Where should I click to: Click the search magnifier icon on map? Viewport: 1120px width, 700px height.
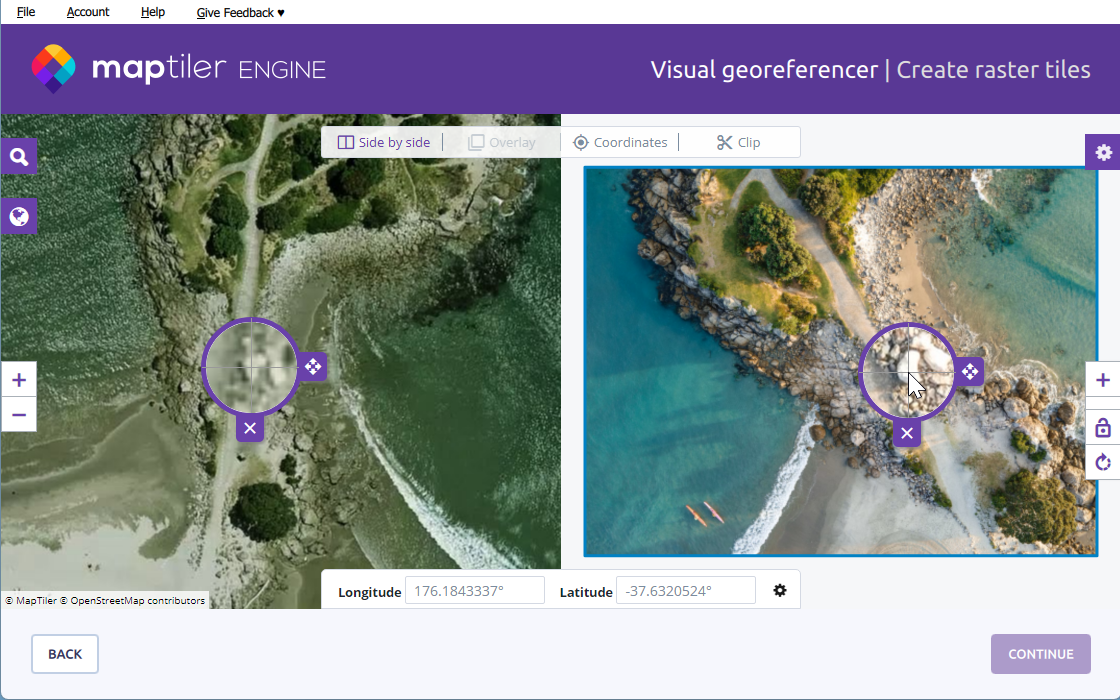point(19,157)
